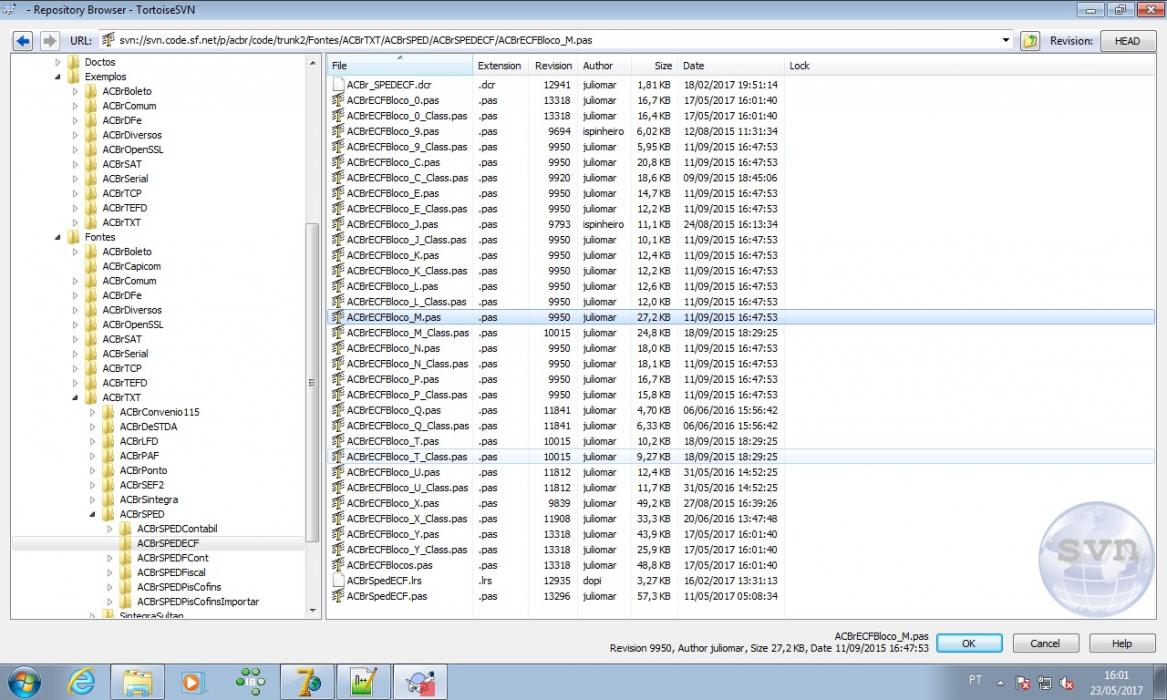Sort by the Extension column header
1167x700 pixels.
tap(499, 65)
